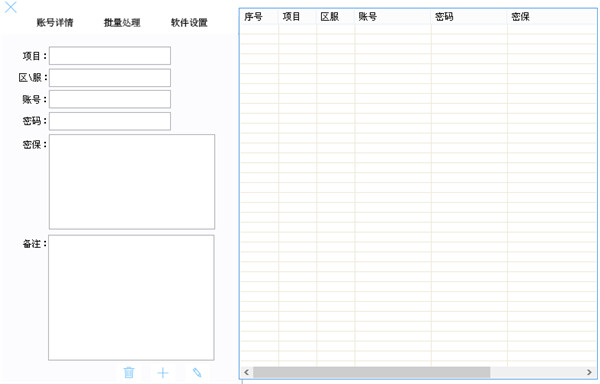Focus the 区\服 input field
This screenshot has width=600, height=384.
[110, 78]
